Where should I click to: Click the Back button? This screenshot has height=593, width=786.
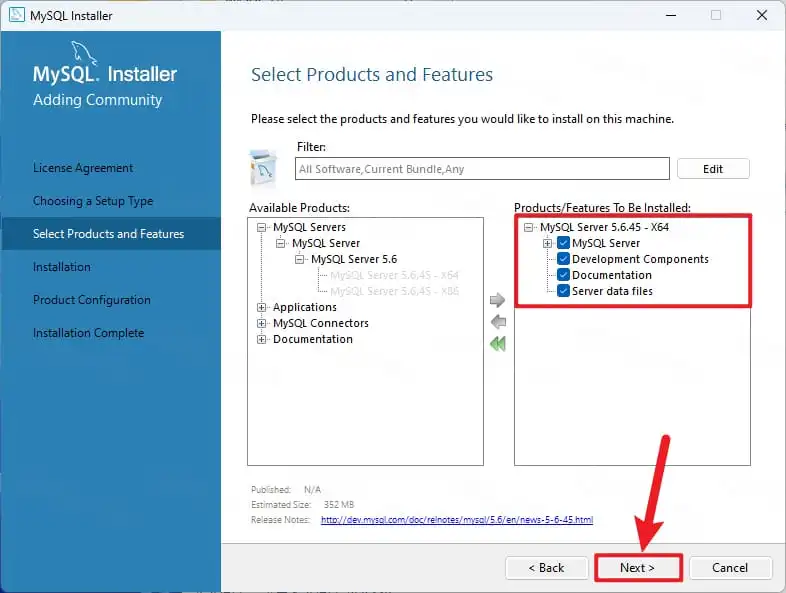tap(546, 568)
